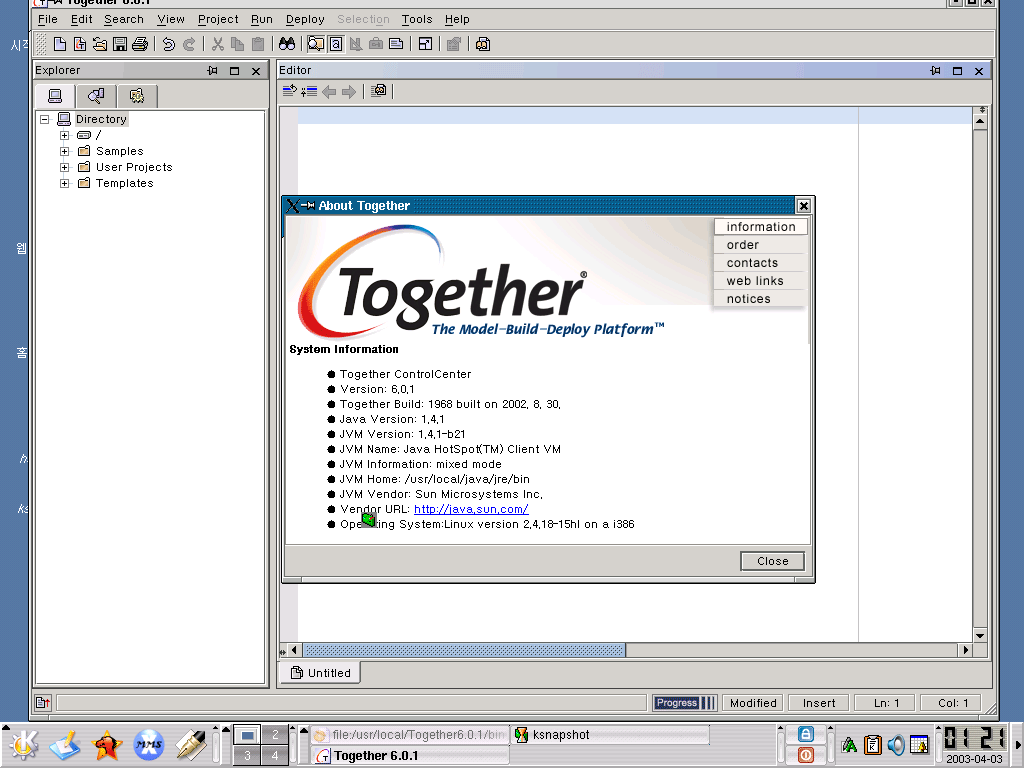Click the Editor forward arrow icon
This screenshot has width=1024, height=768.
click(x=349, y=91)
